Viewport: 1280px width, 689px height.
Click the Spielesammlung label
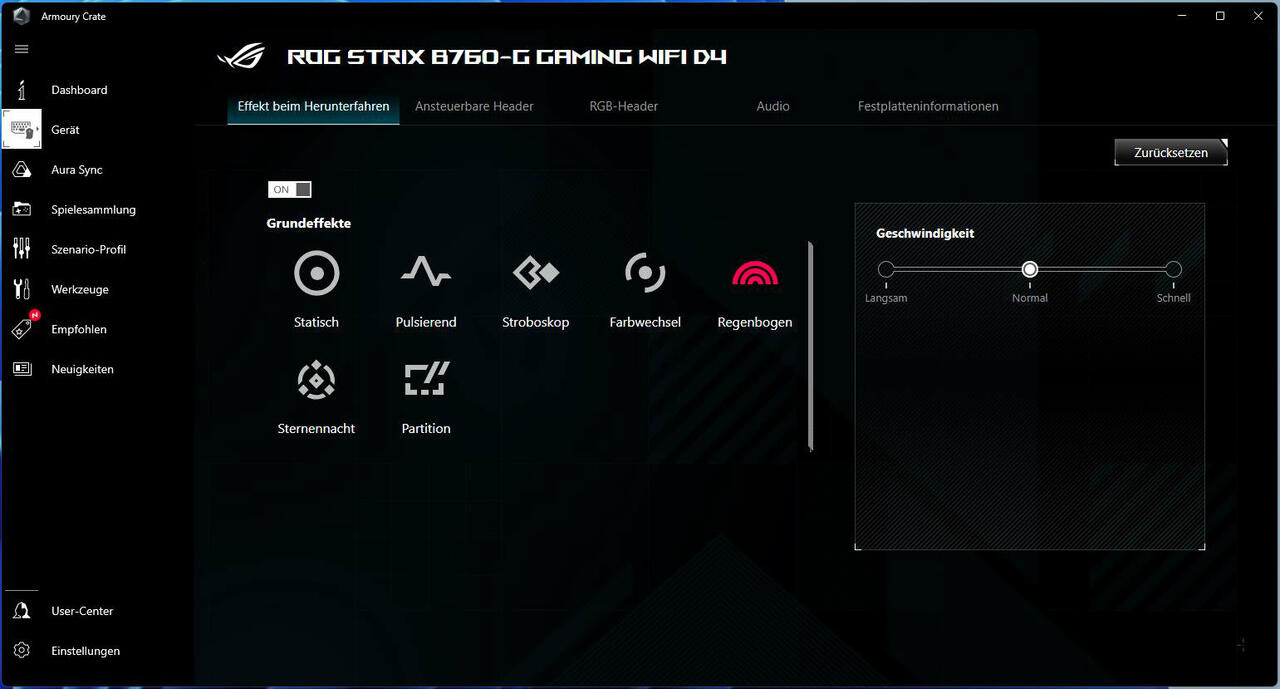(x=93, y=210)
